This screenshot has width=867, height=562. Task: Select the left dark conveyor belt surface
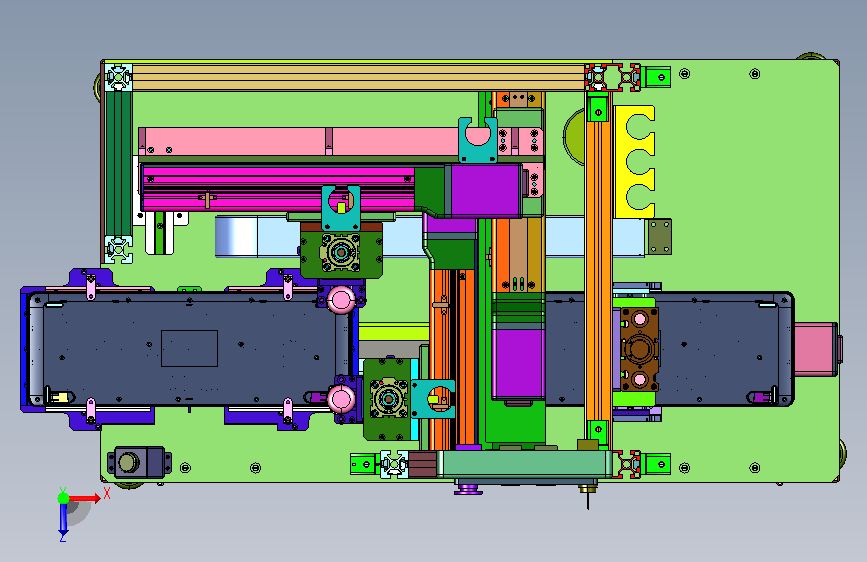click(189, 350)
